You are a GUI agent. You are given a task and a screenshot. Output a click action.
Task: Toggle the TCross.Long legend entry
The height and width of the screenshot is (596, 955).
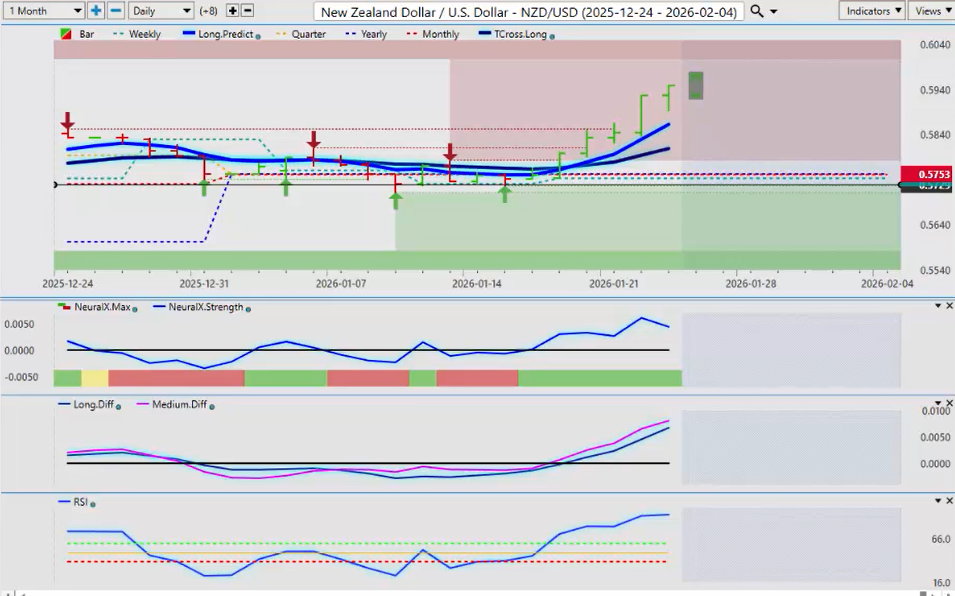pyautogui.click(x=516, y=34)
